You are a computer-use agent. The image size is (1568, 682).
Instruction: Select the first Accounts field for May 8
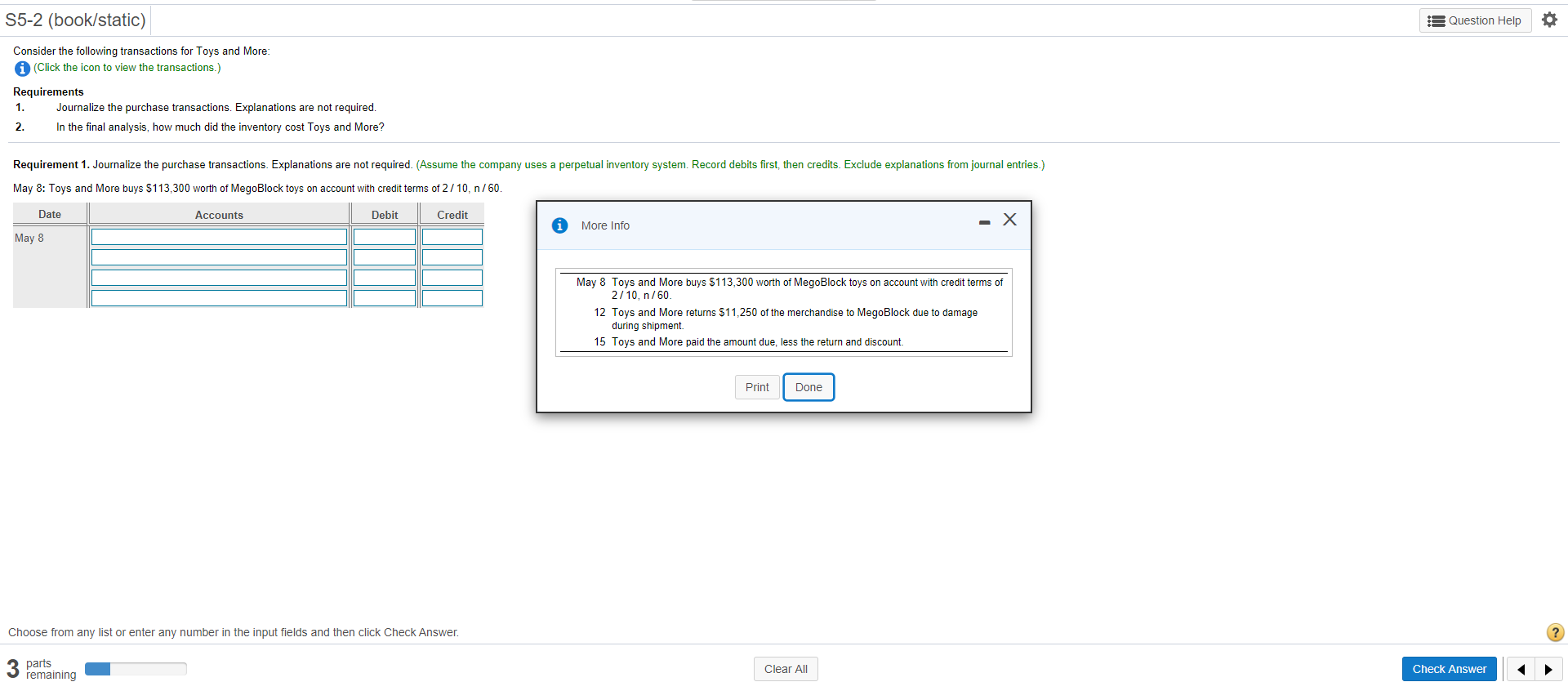click(x=219, y=237)
